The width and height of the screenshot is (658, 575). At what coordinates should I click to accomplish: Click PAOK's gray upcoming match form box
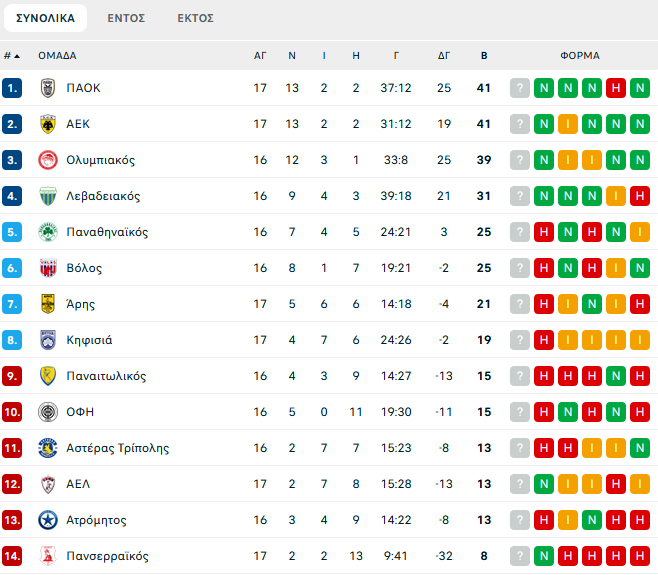pos(519,88)
